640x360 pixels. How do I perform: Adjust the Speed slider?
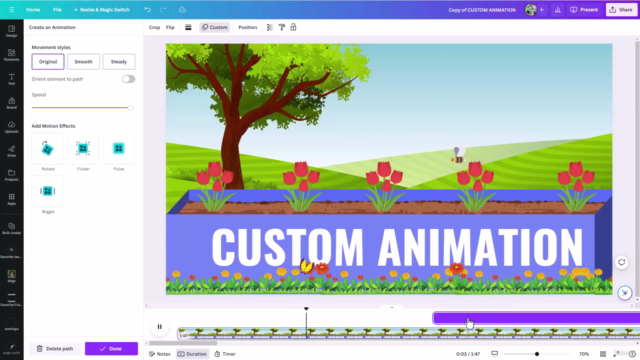[x=130, y=107]
